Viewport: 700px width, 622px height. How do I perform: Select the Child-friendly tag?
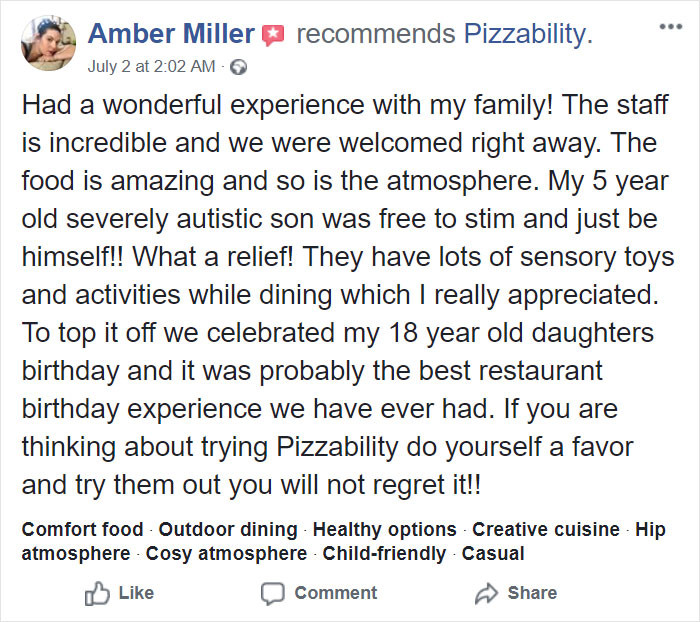click(384, 554)
